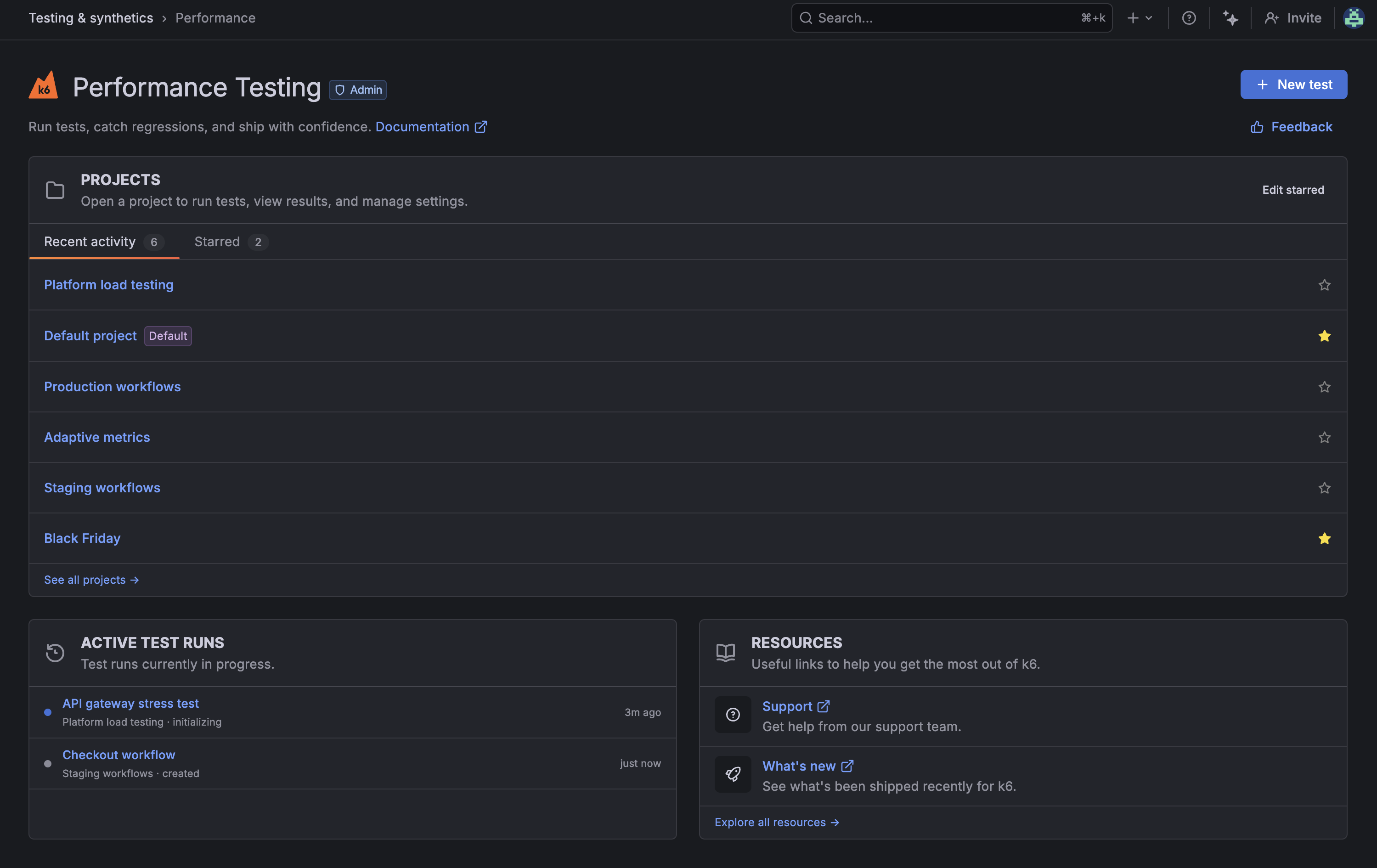Open API gateway stress test run
This screenshot has height=868, width=1377.
[x=130, y=703]
